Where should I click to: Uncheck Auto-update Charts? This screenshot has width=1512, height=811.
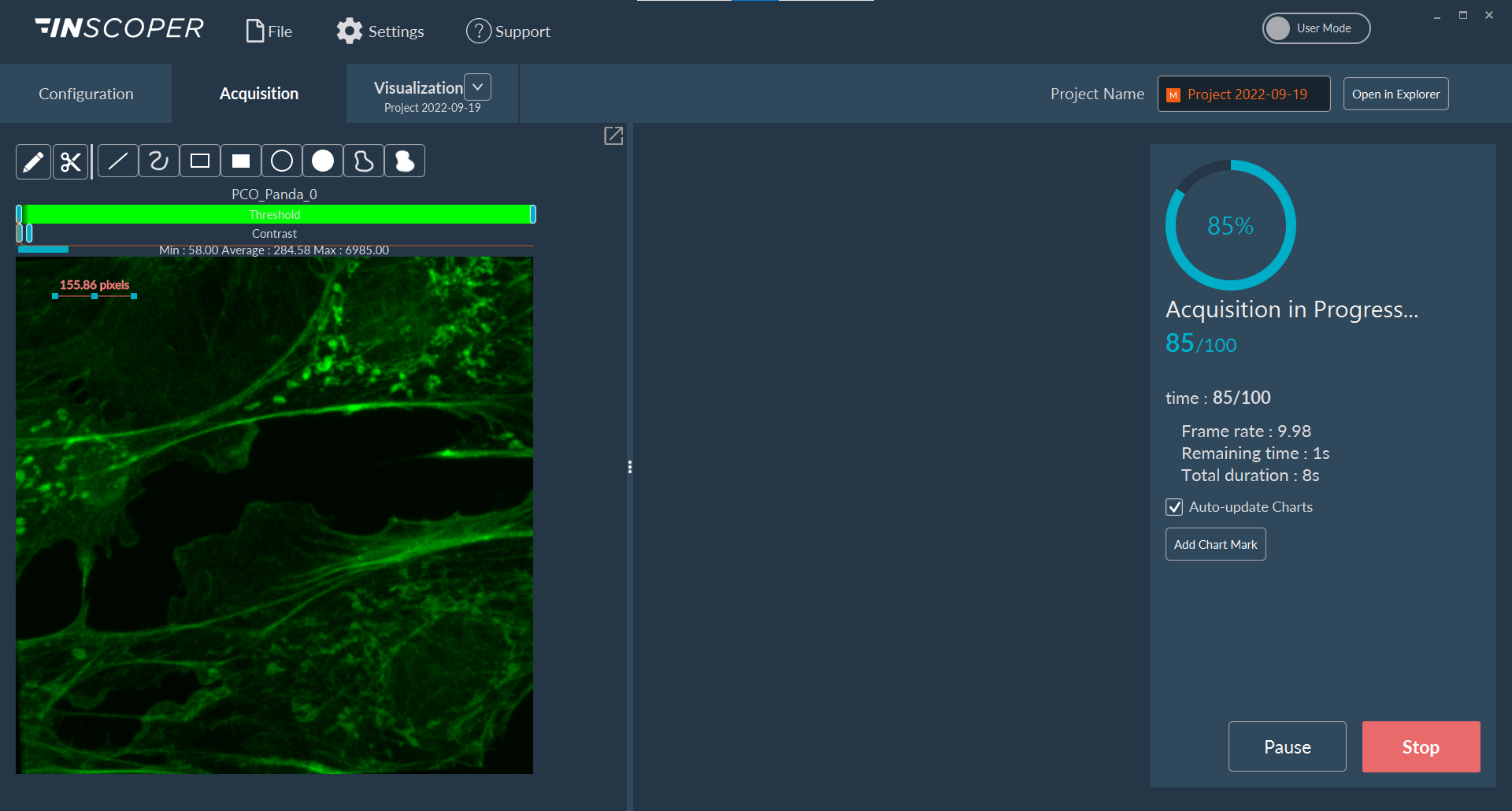[x=1174, y=507]
